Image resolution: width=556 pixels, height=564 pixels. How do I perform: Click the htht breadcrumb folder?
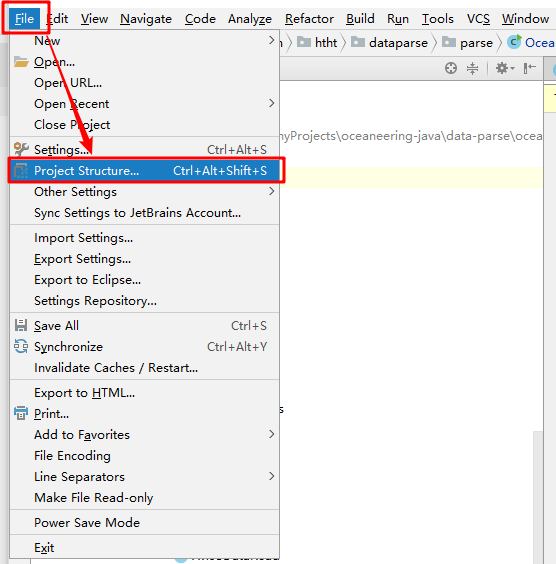tap(317, 43)
